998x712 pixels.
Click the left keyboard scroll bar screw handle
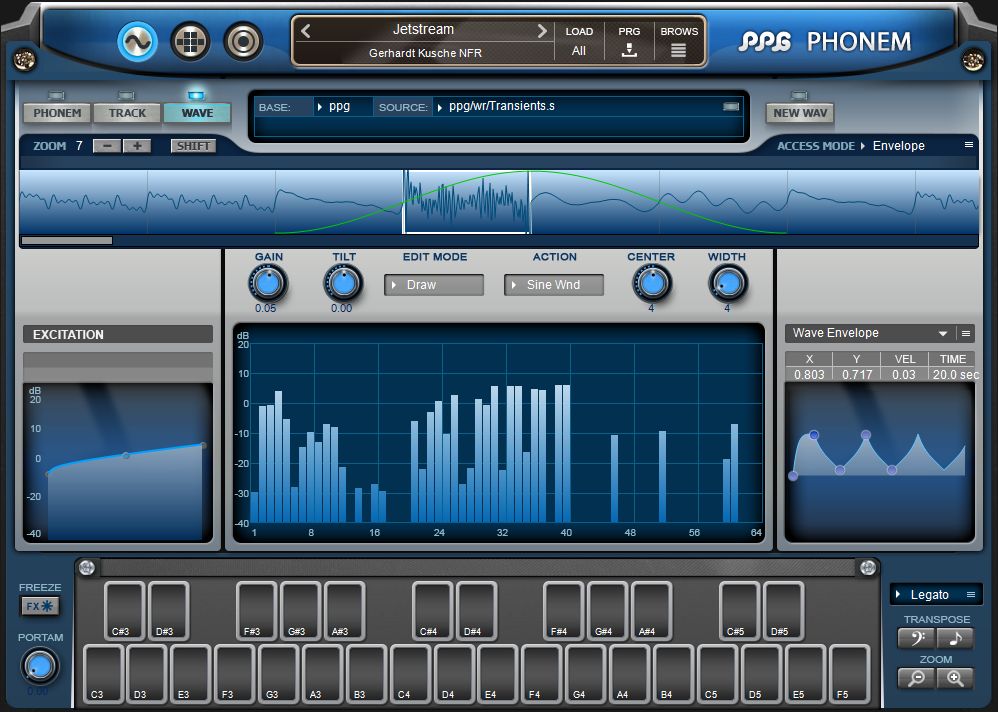(87, 568)
